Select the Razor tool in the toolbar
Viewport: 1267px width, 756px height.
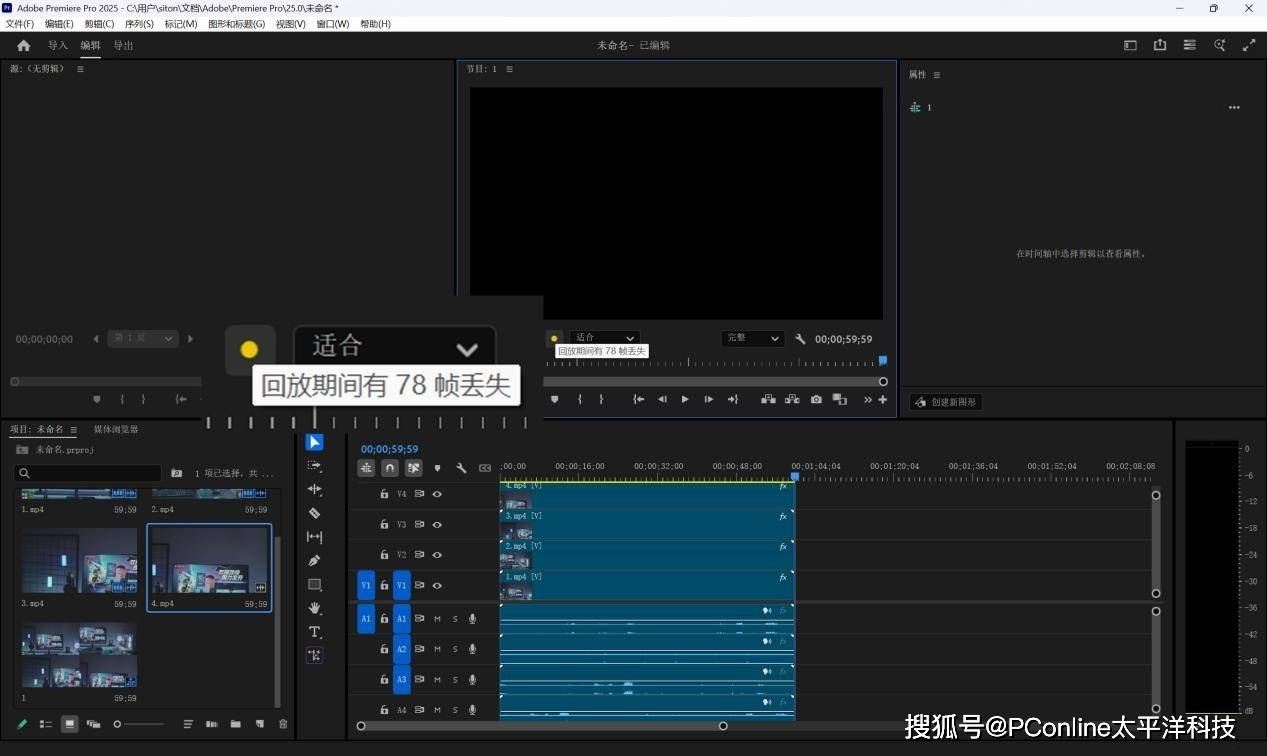(x=314, y=513)
